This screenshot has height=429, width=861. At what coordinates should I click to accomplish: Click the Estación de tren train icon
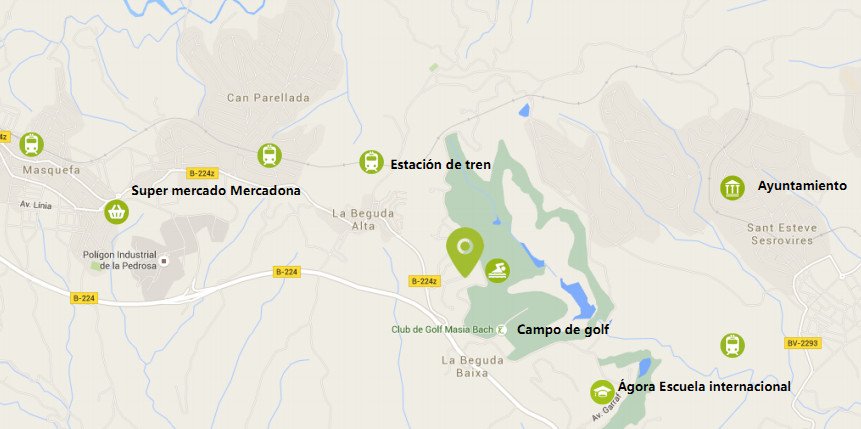371,162
